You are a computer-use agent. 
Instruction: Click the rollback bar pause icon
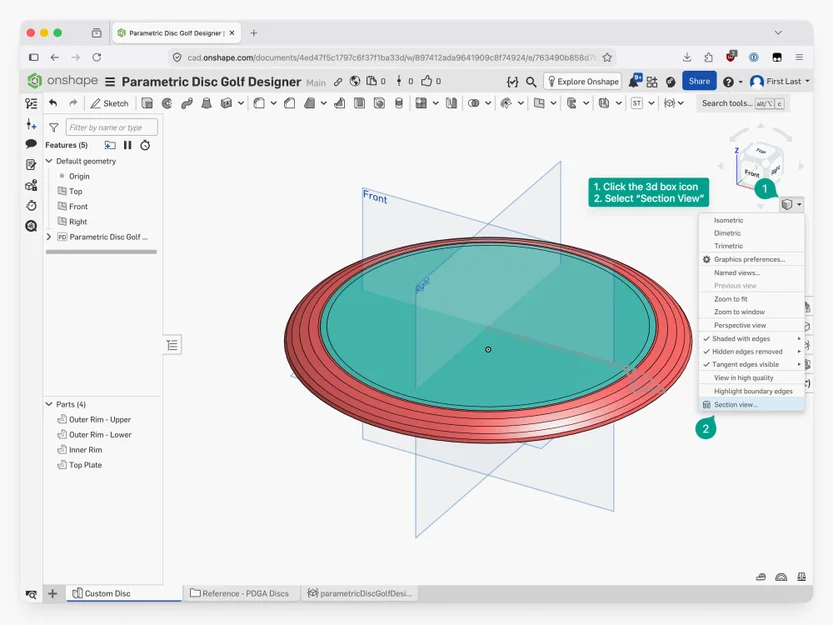(x=128, y=145)
